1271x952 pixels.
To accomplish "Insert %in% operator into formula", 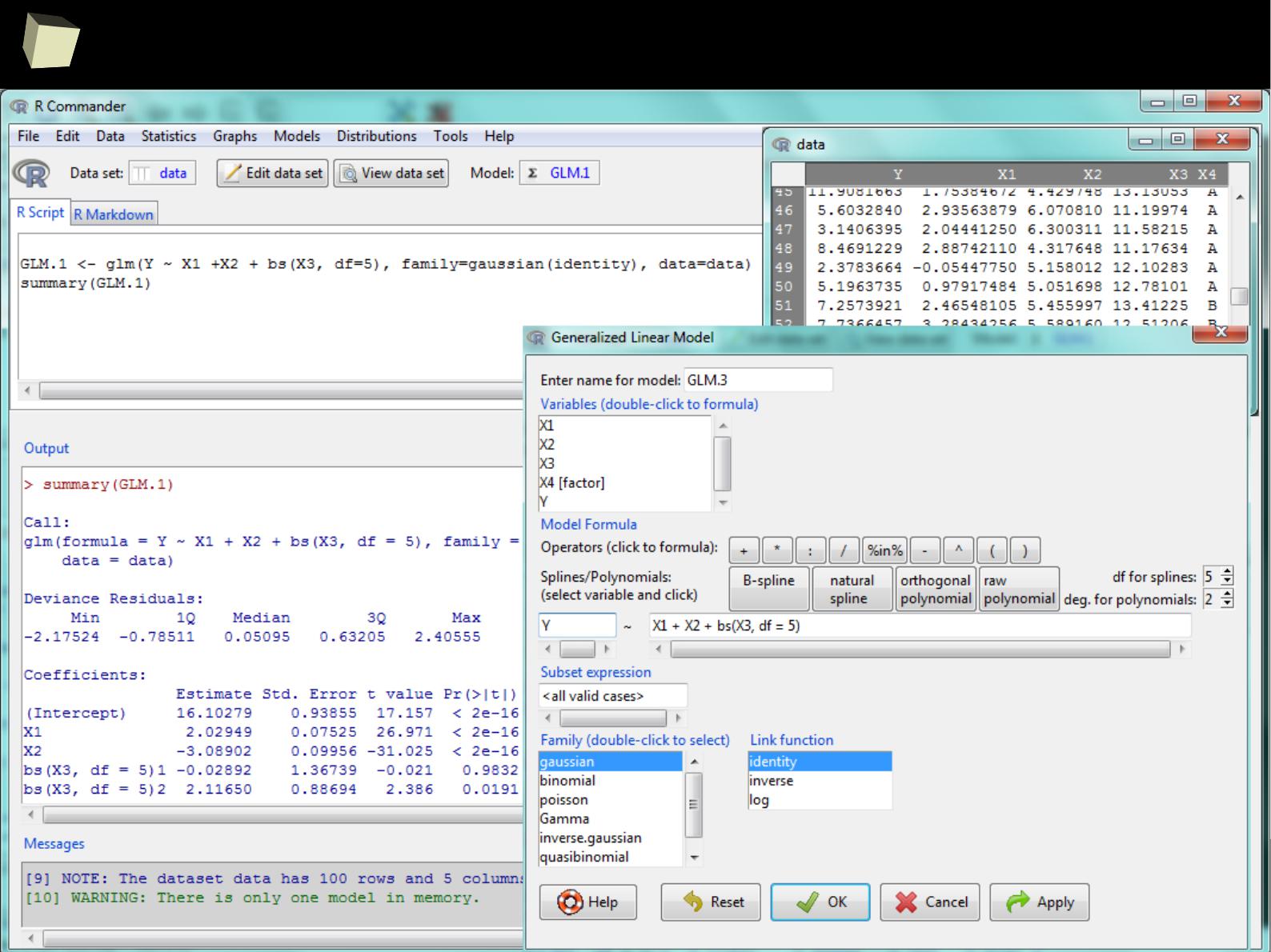I will [885, 550].
